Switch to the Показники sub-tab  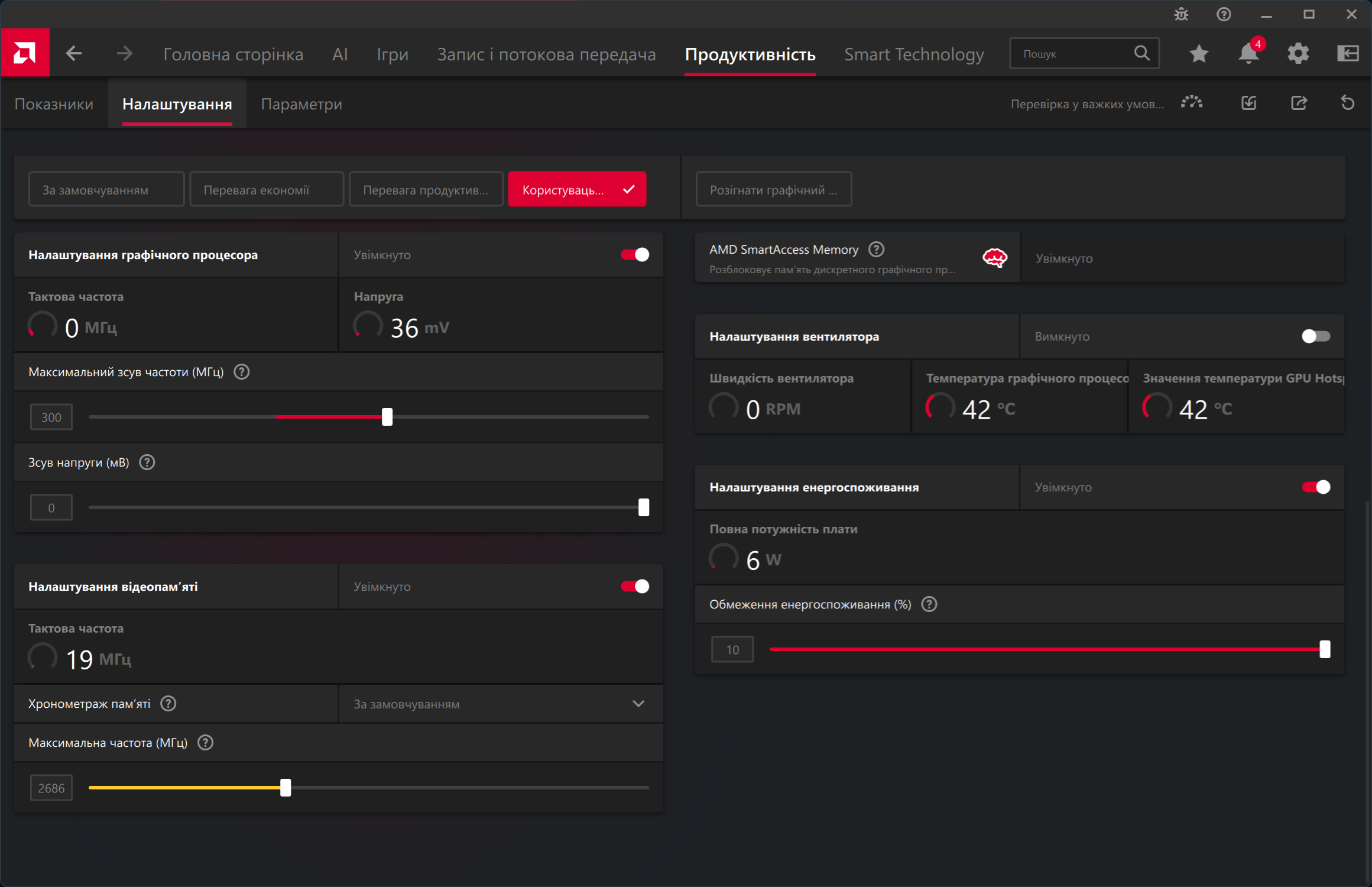54,104
